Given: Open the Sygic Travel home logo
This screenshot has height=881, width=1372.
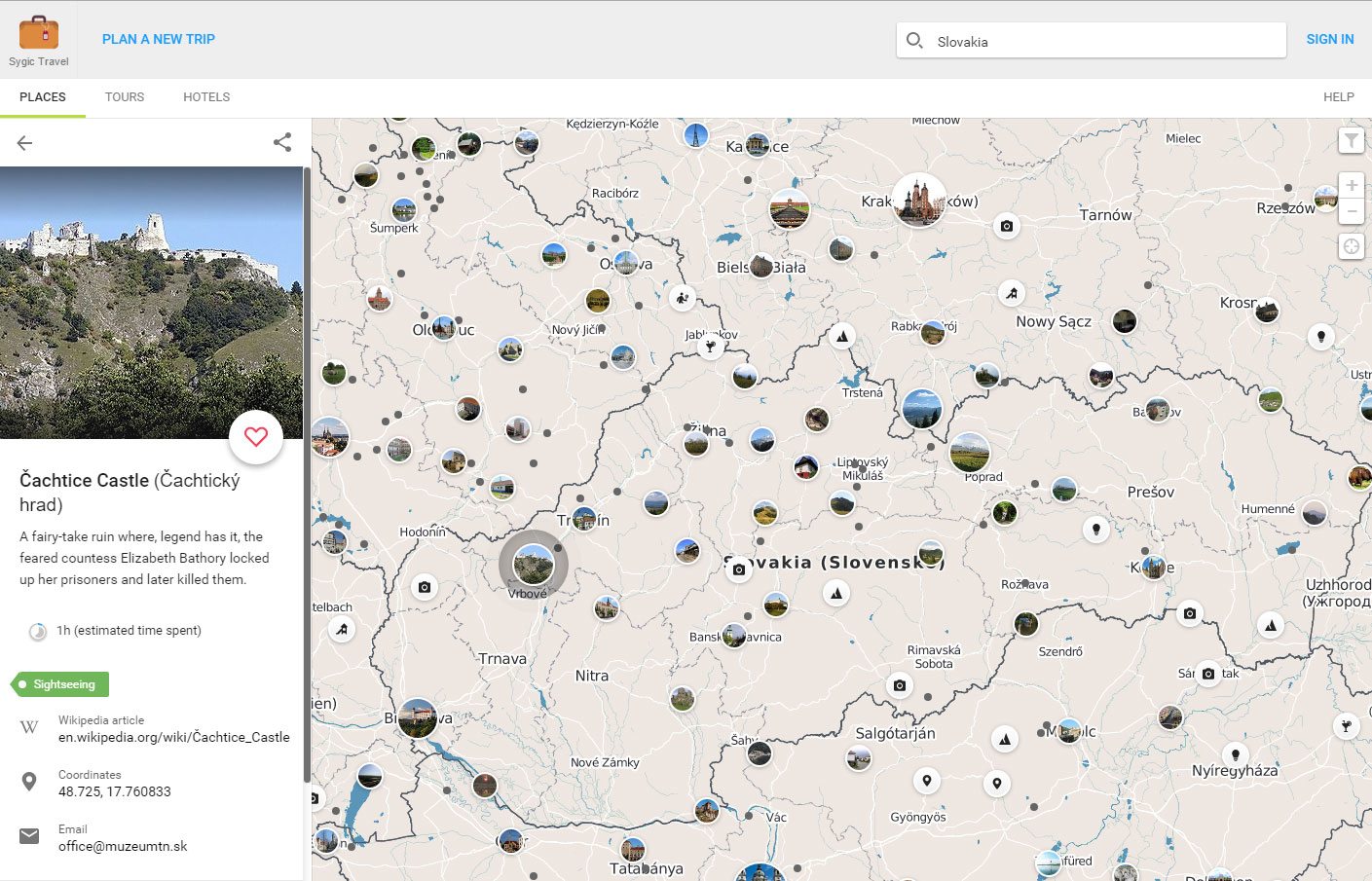Looking at the screenshot, I should point(39,40).
